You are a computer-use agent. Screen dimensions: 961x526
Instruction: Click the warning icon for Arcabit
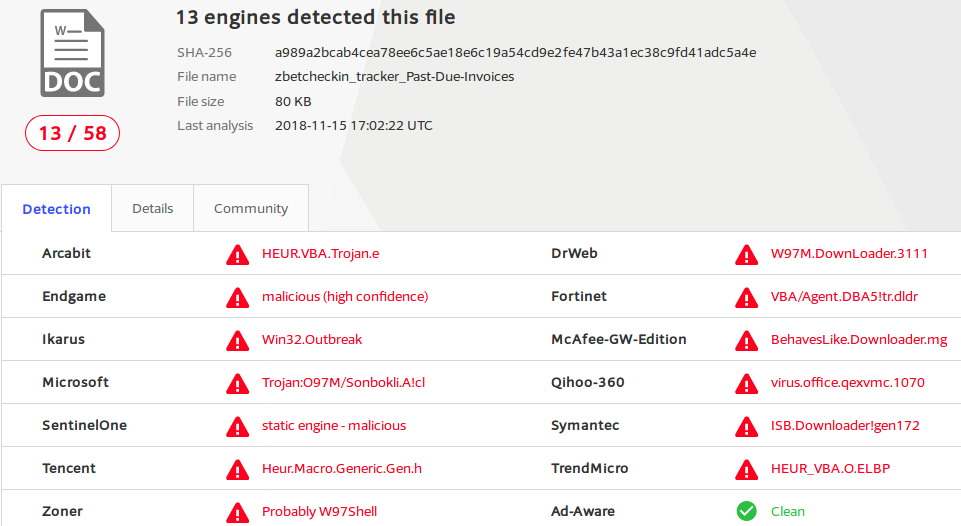click(238, 254)
